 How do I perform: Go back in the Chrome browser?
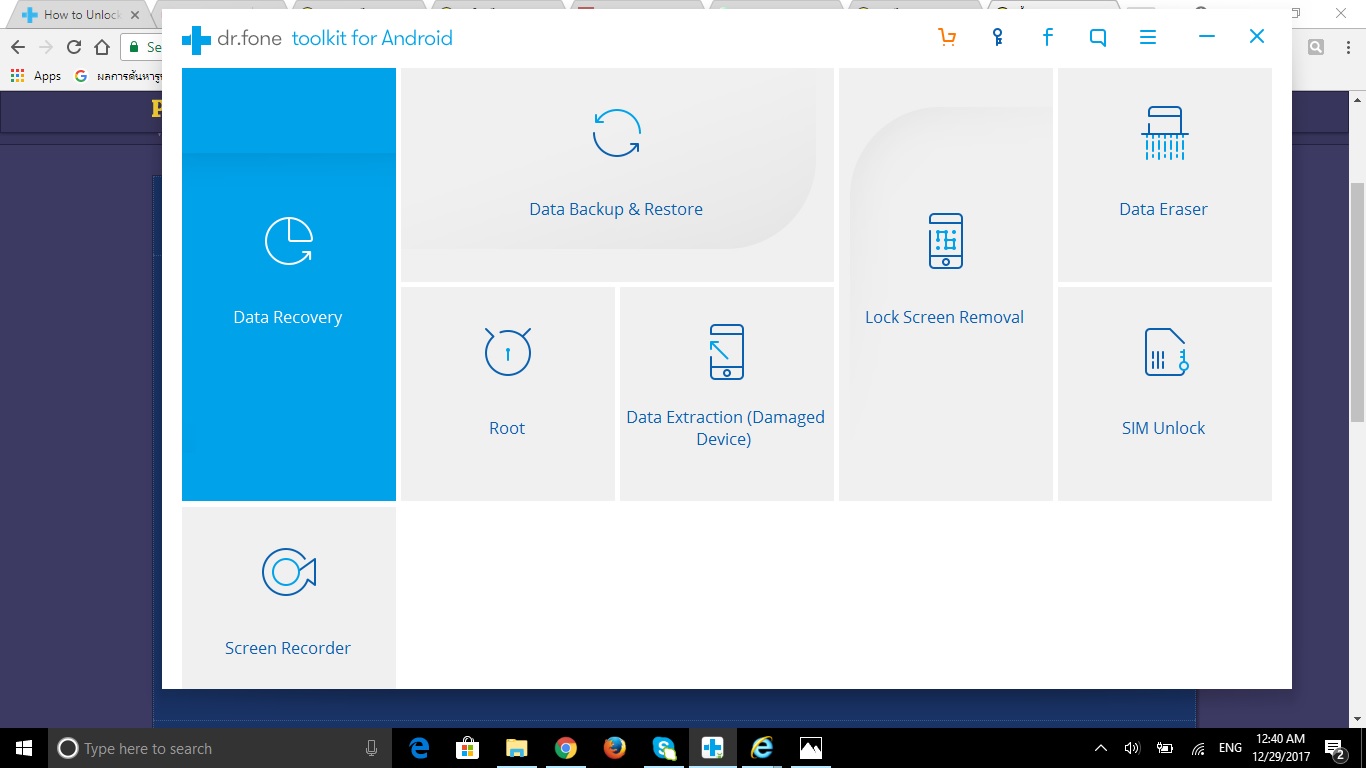point(18,47)
